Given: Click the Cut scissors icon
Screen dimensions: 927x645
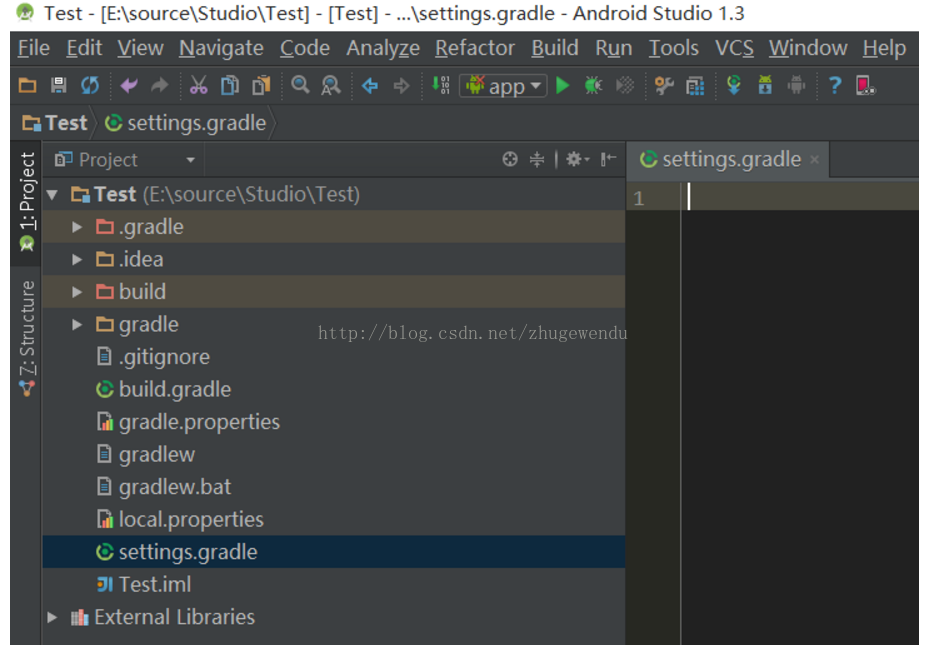Looking at the screenshot, I should (x=199, y=86).
